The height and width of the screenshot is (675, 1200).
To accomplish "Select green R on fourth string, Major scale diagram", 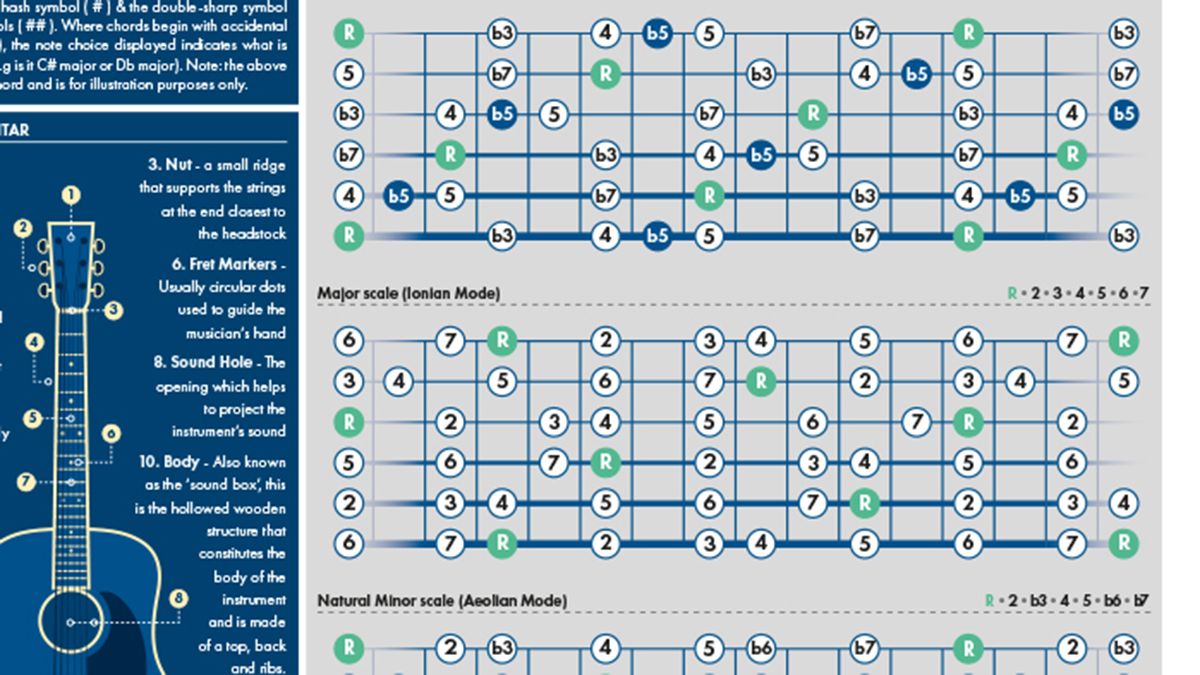I will click(605, 462).
